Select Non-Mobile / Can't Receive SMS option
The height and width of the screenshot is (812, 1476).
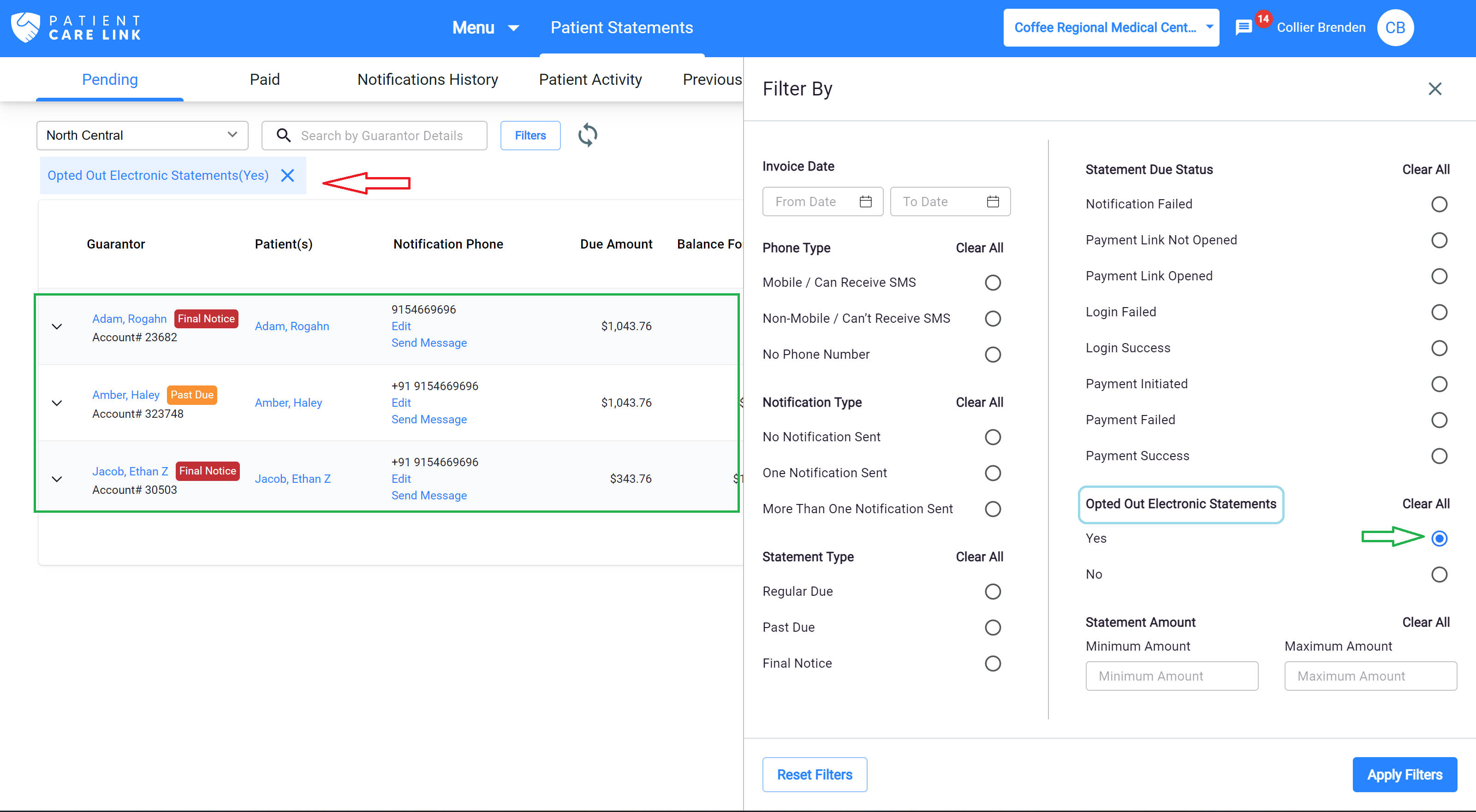(993, 318)
